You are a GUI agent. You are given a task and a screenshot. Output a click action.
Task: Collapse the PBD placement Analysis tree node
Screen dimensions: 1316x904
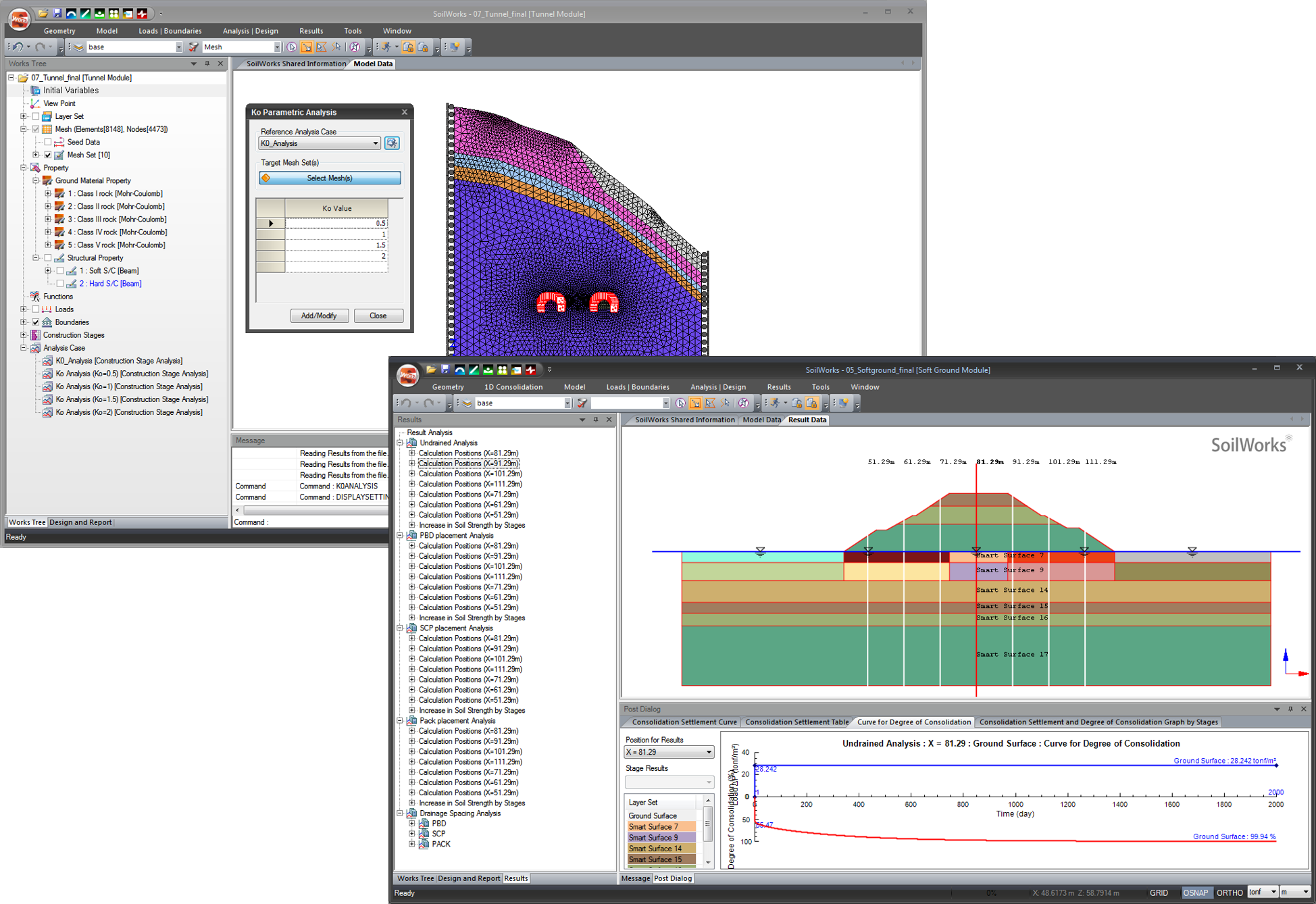click(400, 535)
